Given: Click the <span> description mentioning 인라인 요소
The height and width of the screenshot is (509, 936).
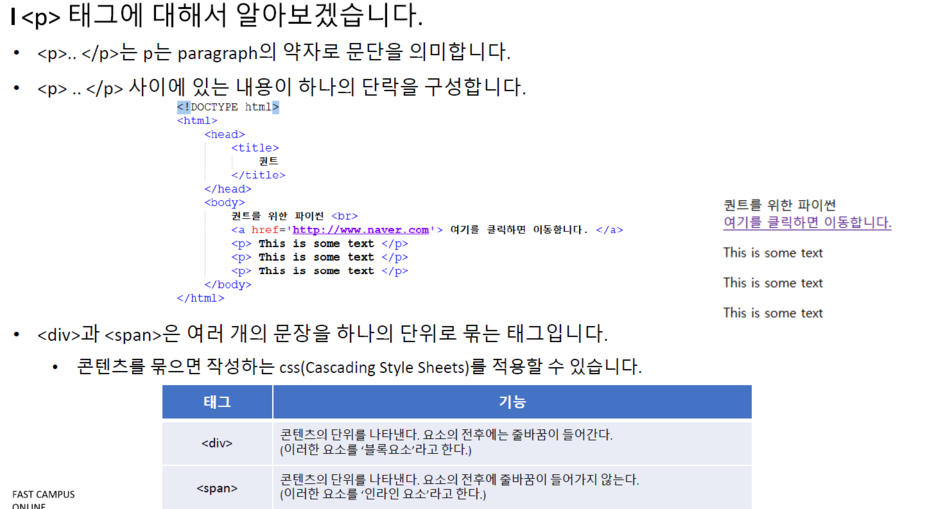Looking at the screenshot, I should (460, 487).
